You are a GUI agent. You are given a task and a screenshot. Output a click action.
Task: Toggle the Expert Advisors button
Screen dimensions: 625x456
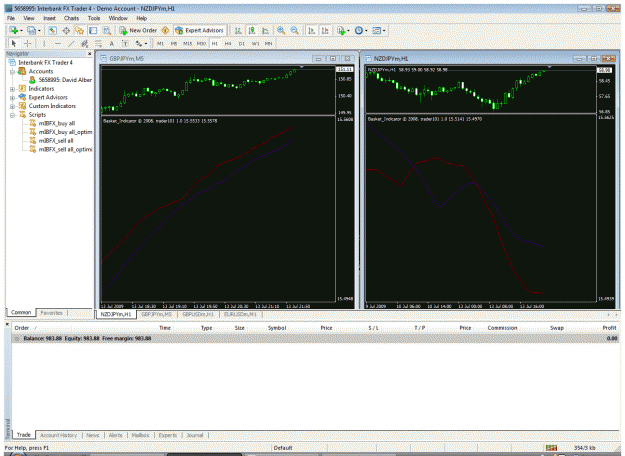point(200,30)
